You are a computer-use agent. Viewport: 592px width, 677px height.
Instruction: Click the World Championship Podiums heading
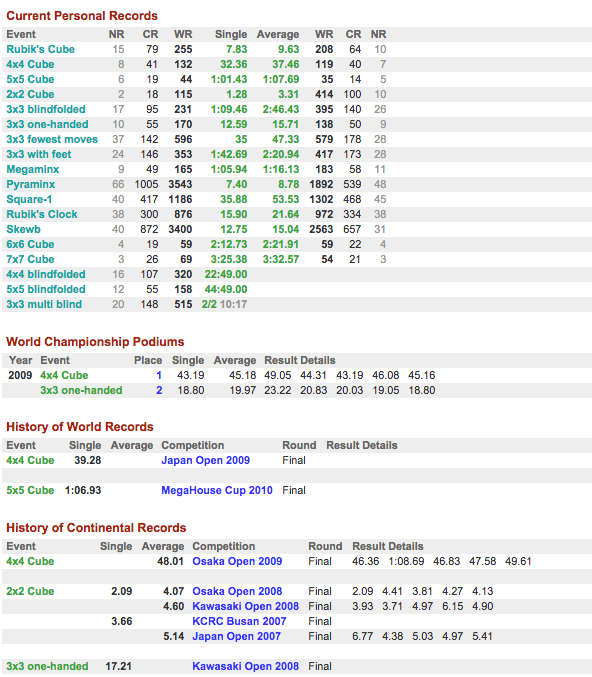coord(95,342)
